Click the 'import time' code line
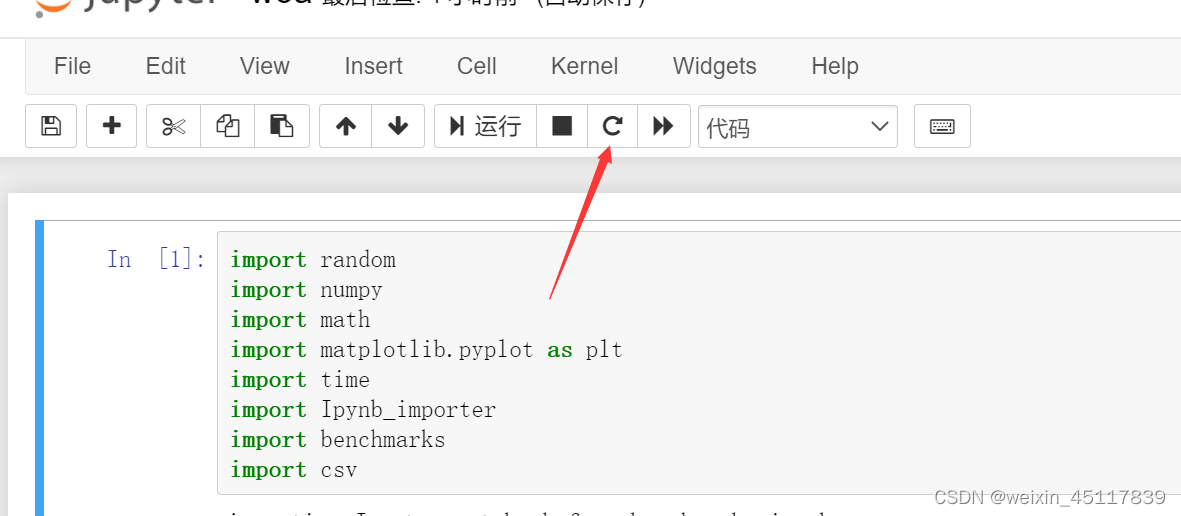 coord(301,380)
